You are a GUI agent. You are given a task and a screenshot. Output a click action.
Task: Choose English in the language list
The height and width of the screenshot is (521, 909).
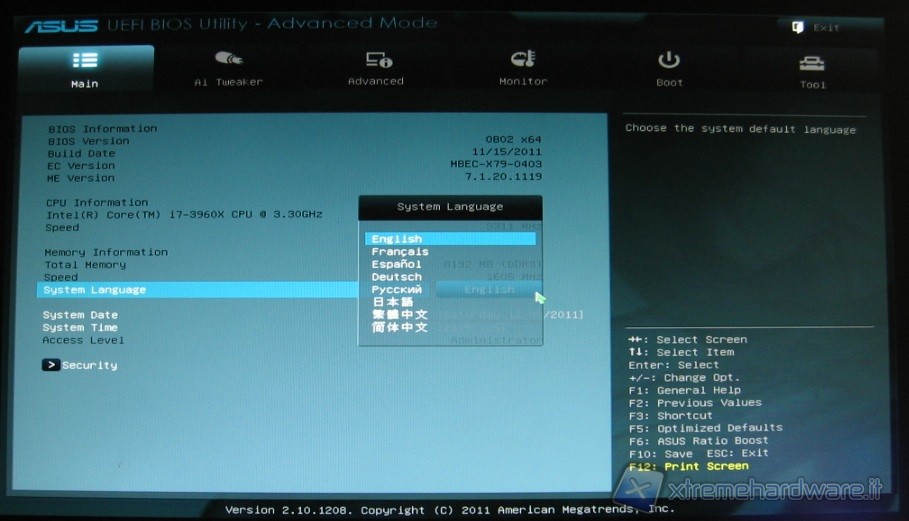pyautogui.click(x=397, y=239)
